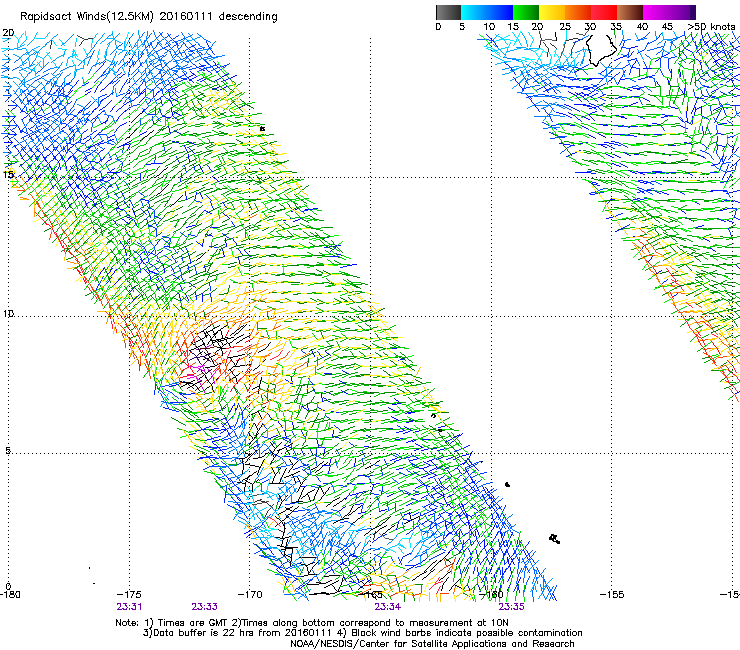
Task: Click the brown 35-40 knots legend swatch
Action: [630, 12]
